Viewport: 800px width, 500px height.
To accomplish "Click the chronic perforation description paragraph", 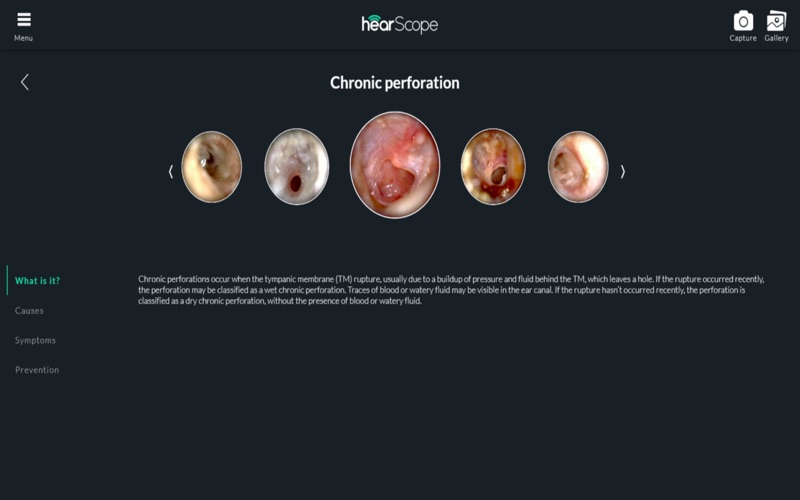I will point(451,290).
